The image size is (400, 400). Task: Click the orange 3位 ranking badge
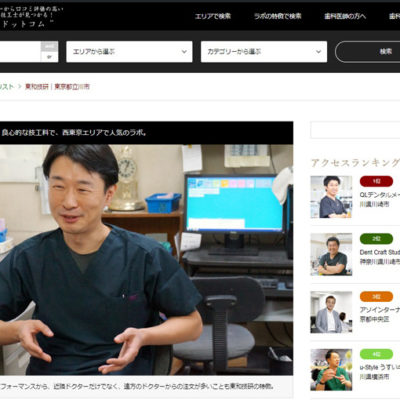click(x=376, y=297)
